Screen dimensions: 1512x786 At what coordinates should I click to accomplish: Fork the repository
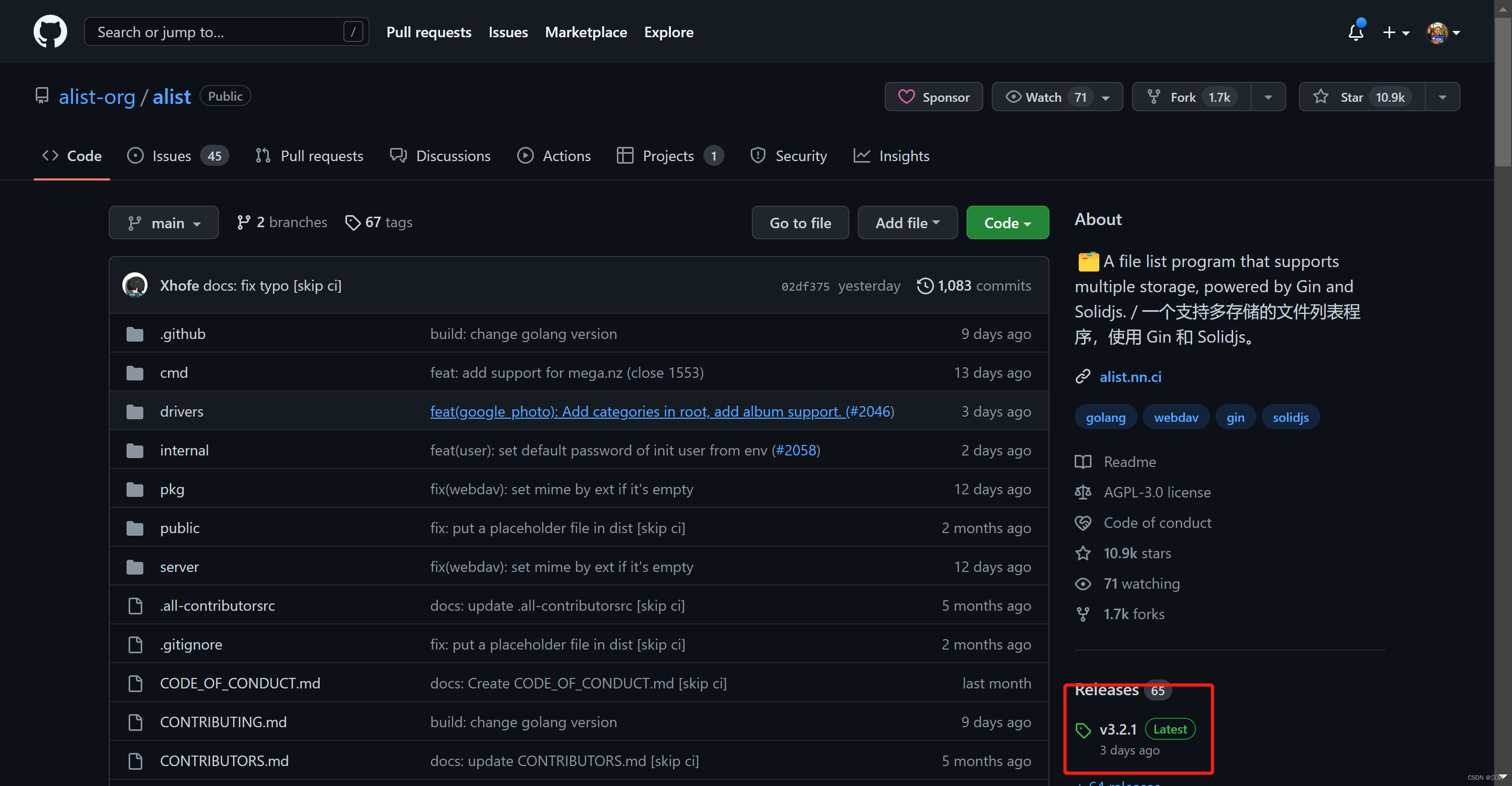[x=1192, y=97]
